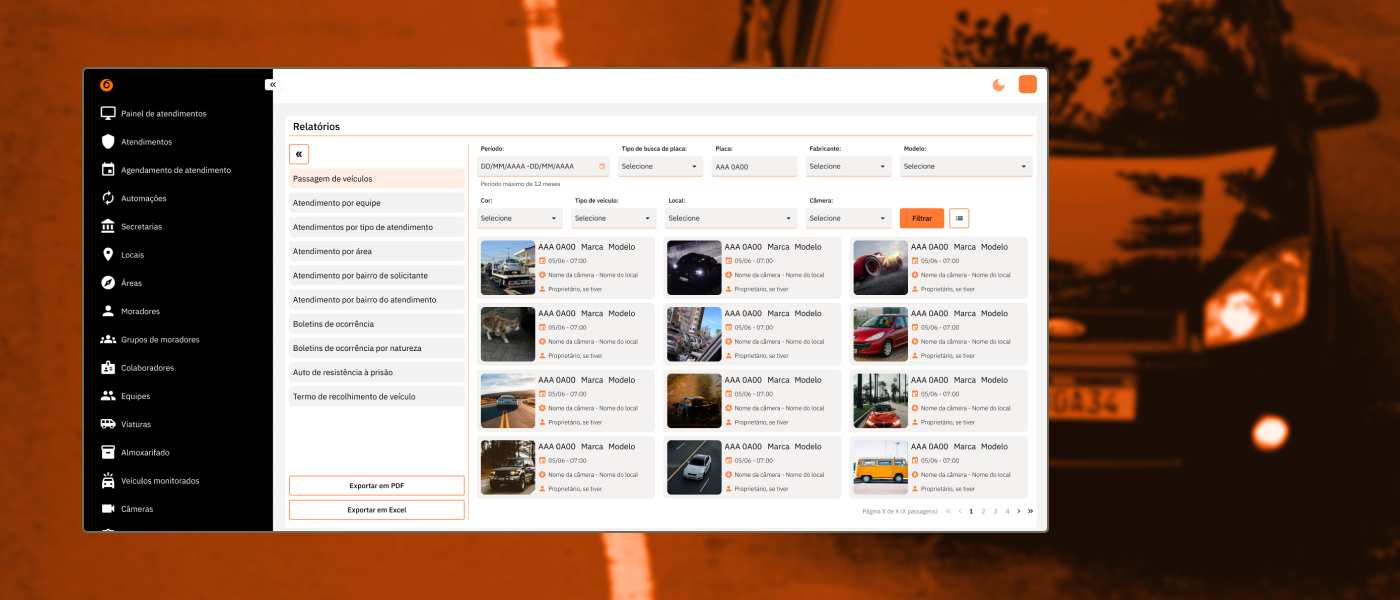Click the Moradores person icon
The width and height of the screenshot is (1400, 600).
[108, 311]
